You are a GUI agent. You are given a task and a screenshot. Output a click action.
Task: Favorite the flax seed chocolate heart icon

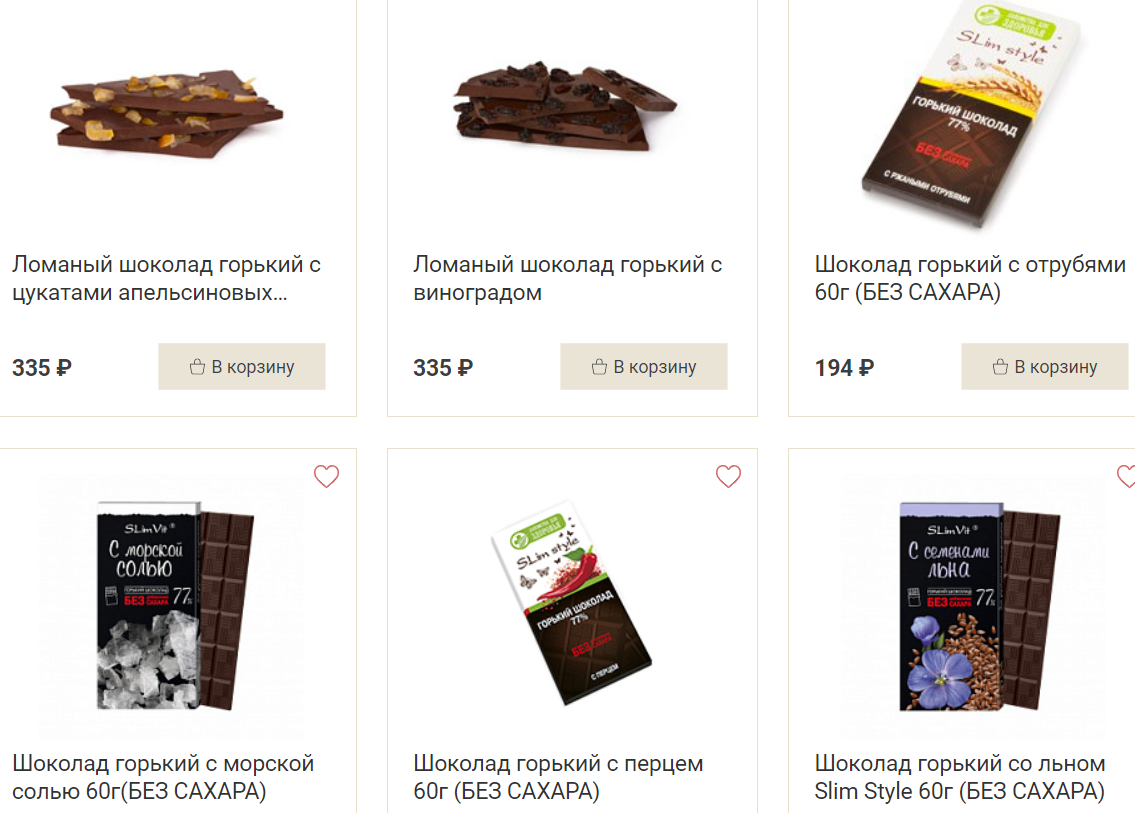[1126, 476]
